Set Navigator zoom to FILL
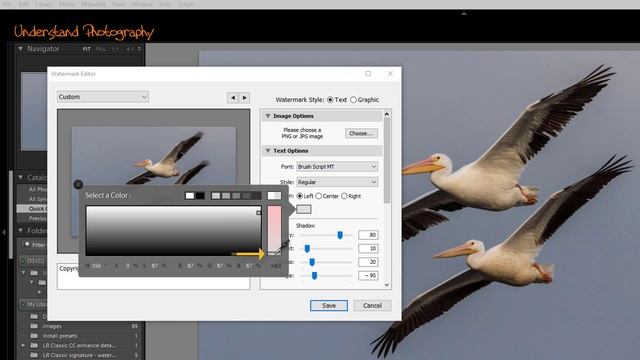640x360 pixels. pos(101,49)
